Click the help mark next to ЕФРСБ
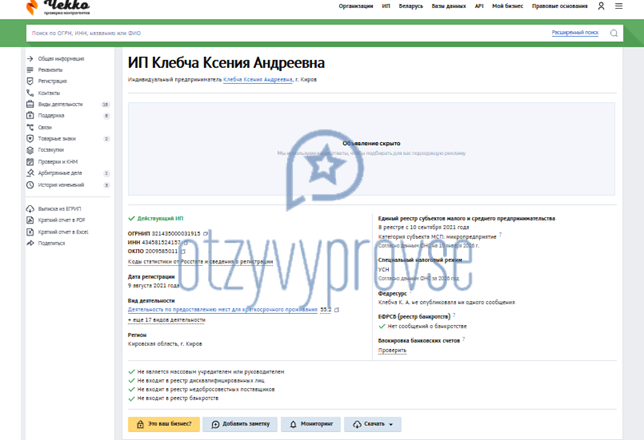Screen dimensions: 644x440 coord(454,315)
